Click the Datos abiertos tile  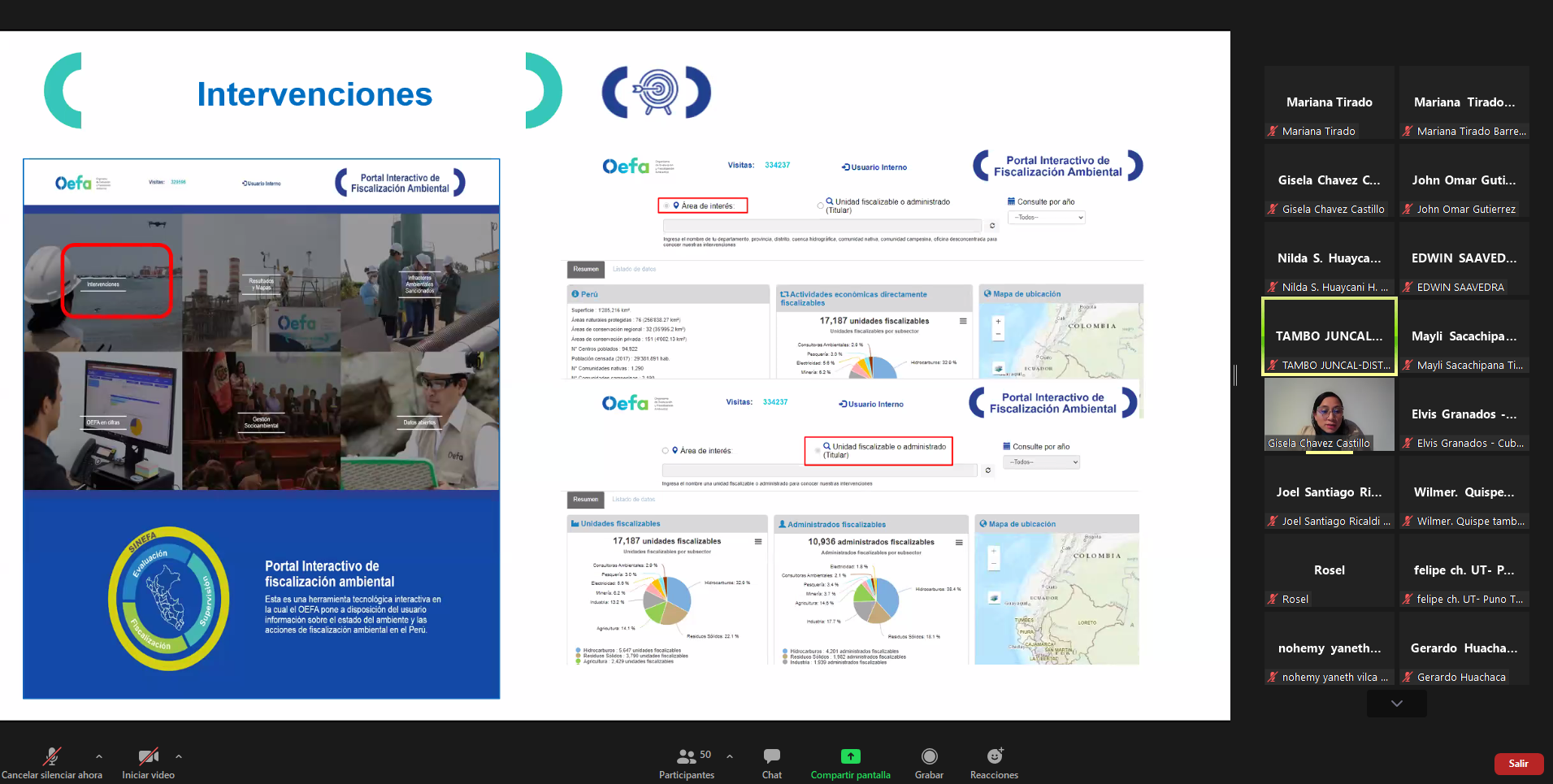coord(419,422)
